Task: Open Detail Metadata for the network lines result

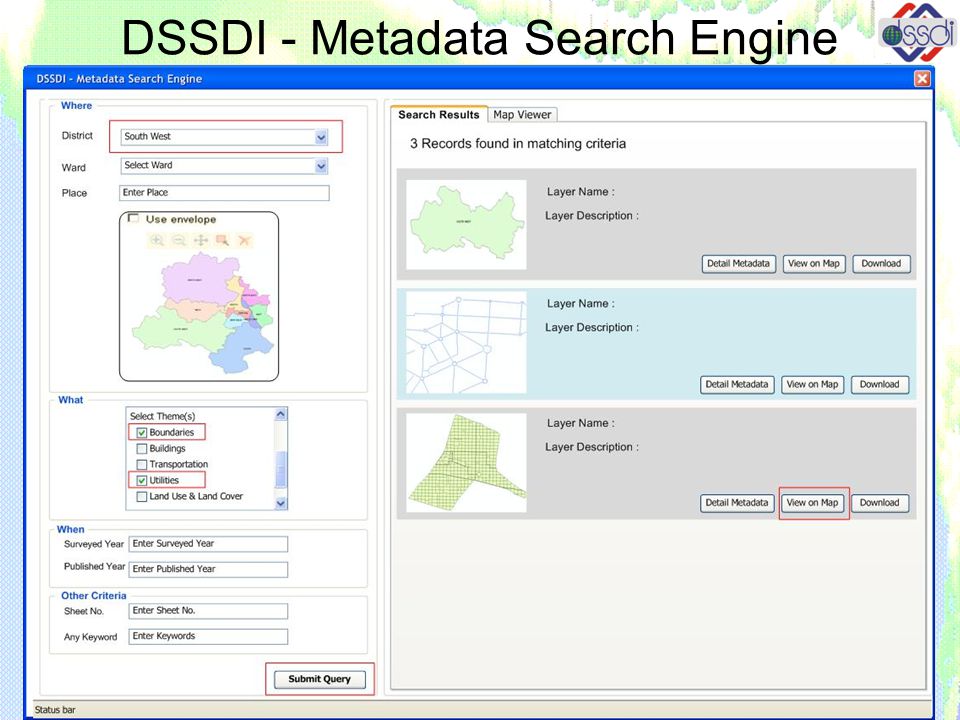Action: pos(737,384)
